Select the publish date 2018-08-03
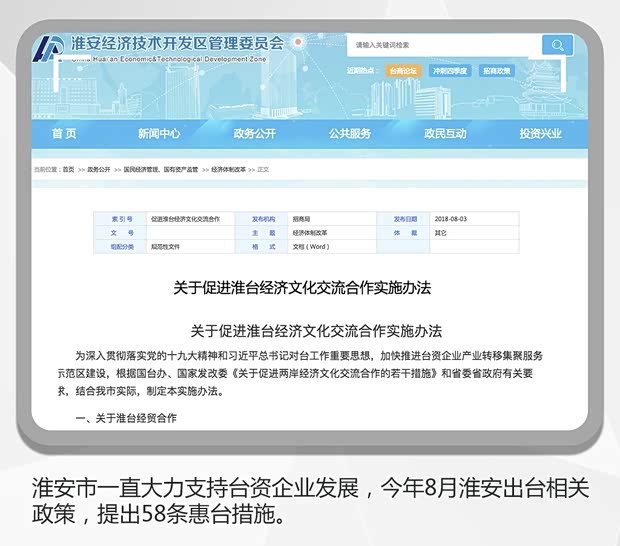The height and width of the screenshot is (546, 620). 450,219
